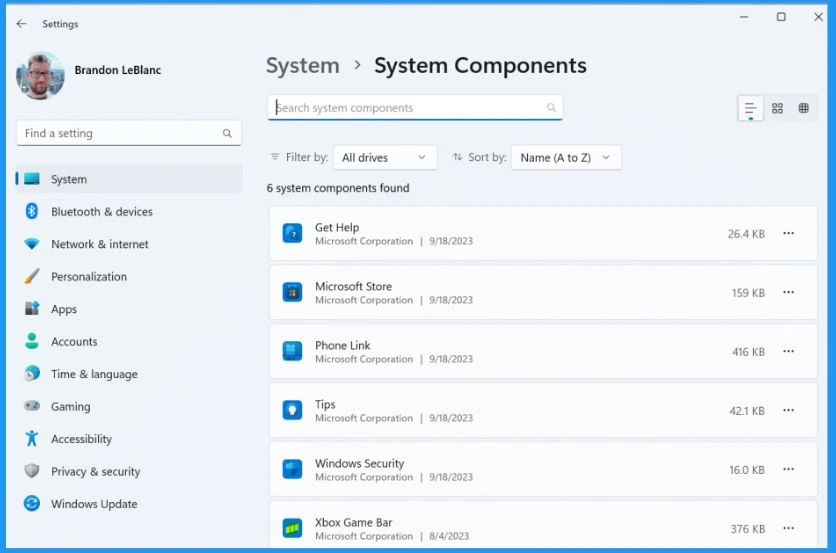The height and width of the screenshot is (553, 836).
Task: Select Accessibility in sidebar
Action: [x=128, y=439]
